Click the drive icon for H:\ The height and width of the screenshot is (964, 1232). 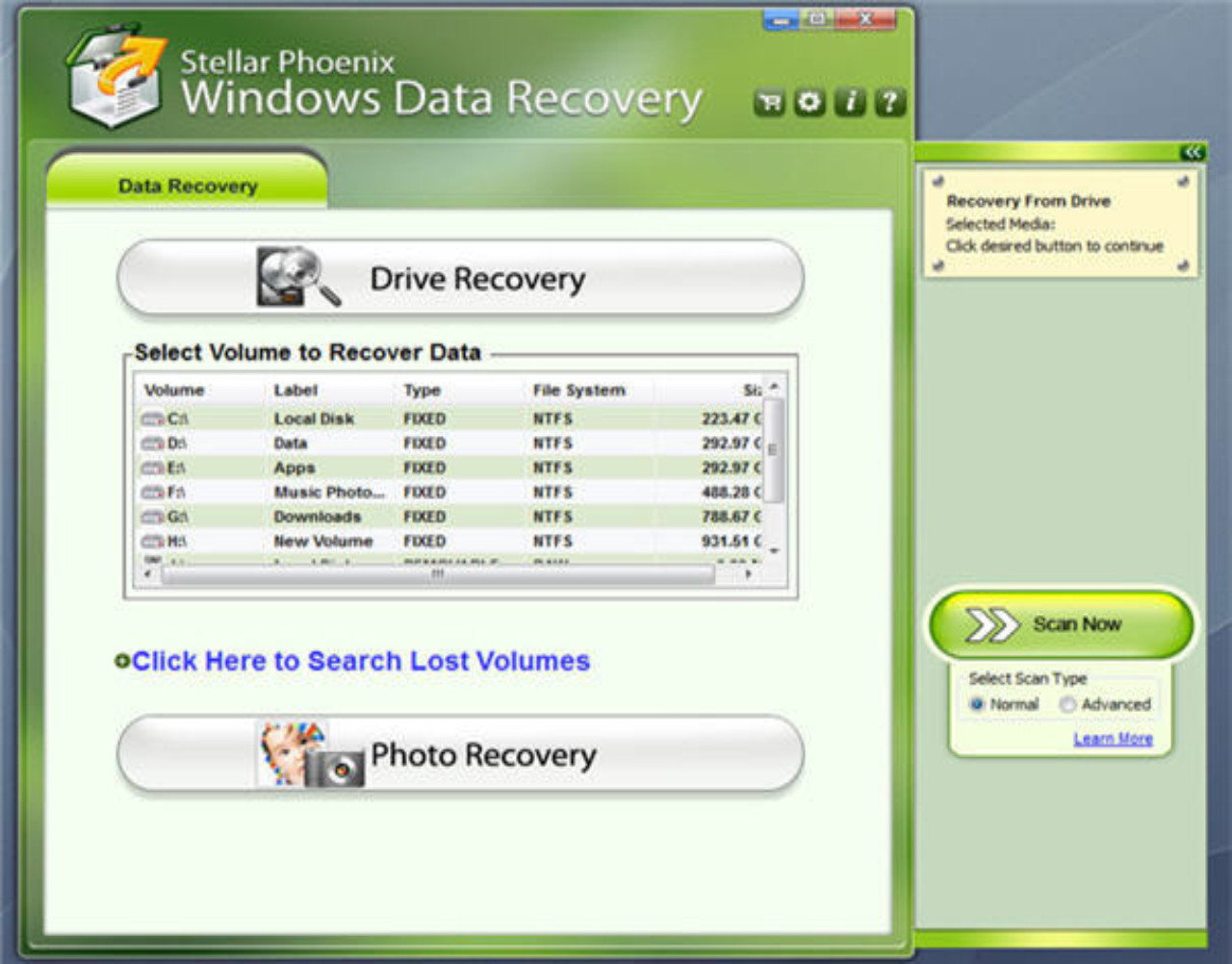153,542
